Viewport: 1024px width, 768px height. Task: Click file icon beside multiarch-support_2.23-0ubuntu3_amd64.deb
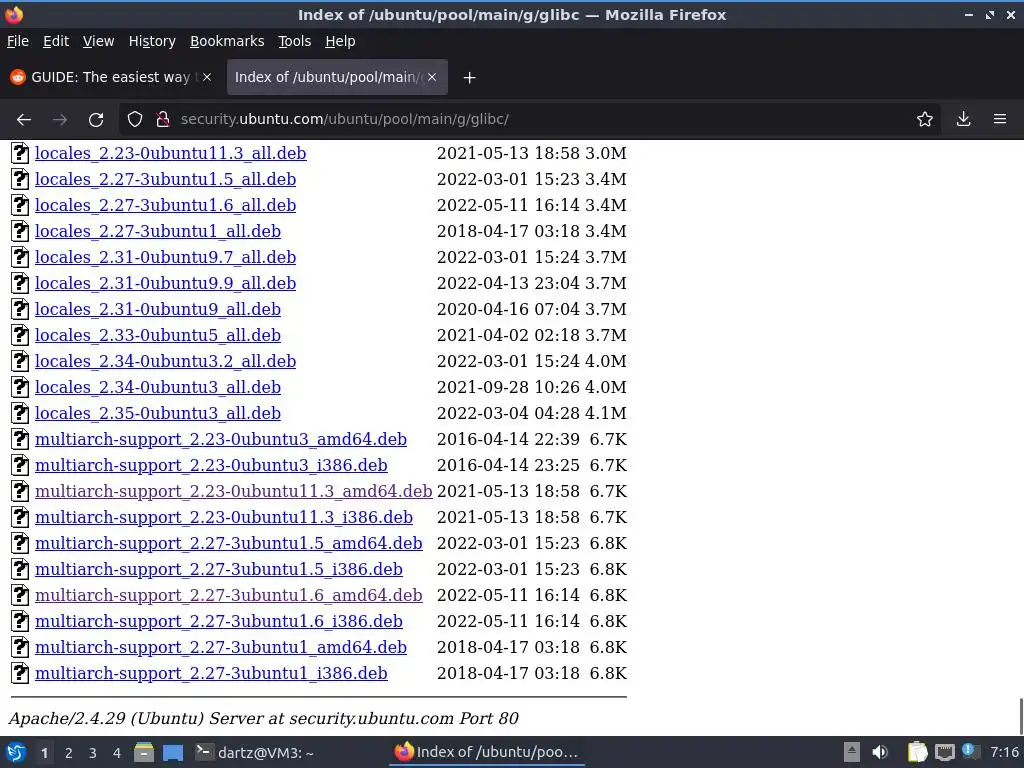(x=20, y=439)
